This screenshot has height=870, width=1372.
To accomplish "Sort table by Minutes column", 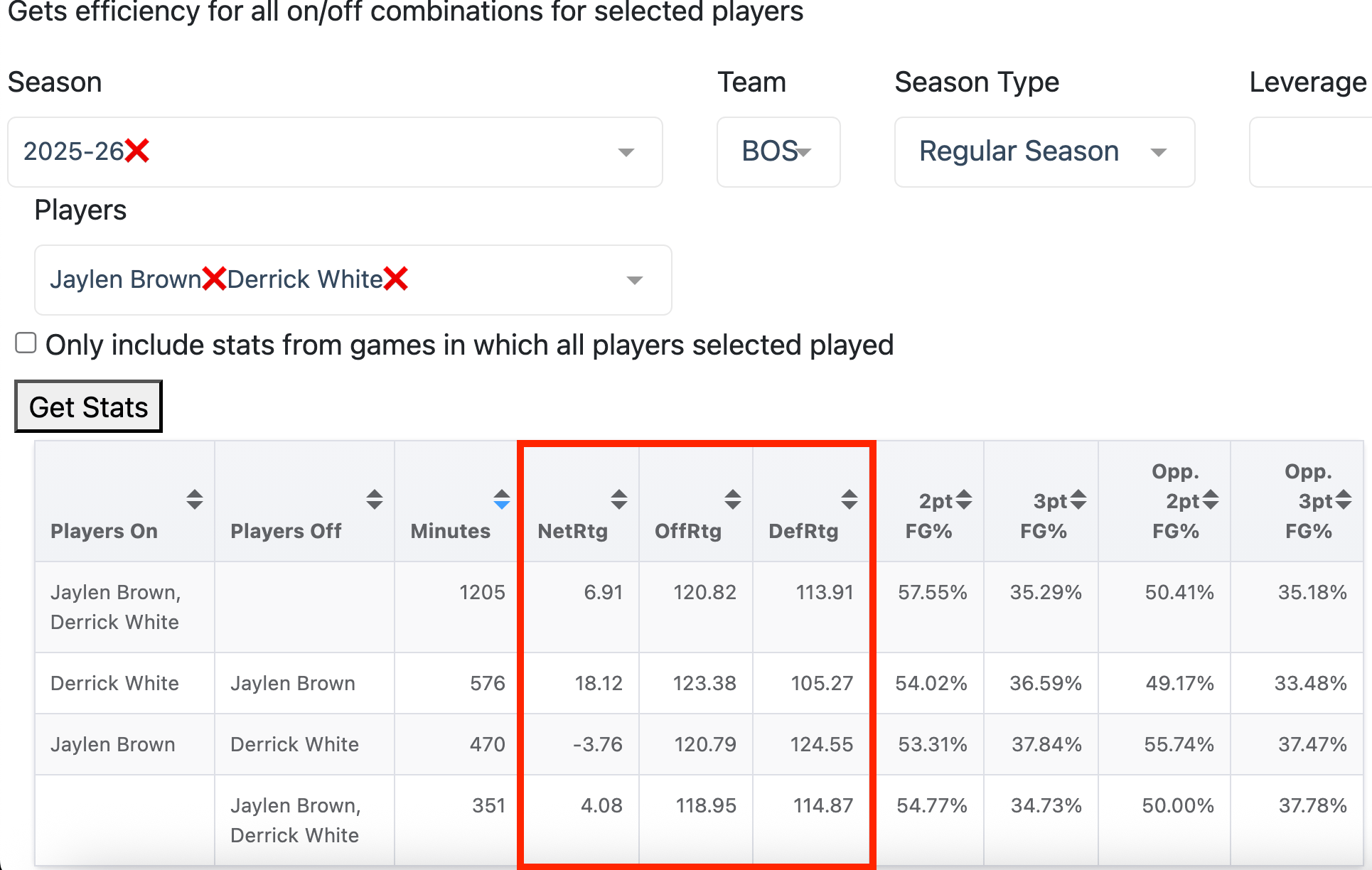I will (x=502, y=500).
